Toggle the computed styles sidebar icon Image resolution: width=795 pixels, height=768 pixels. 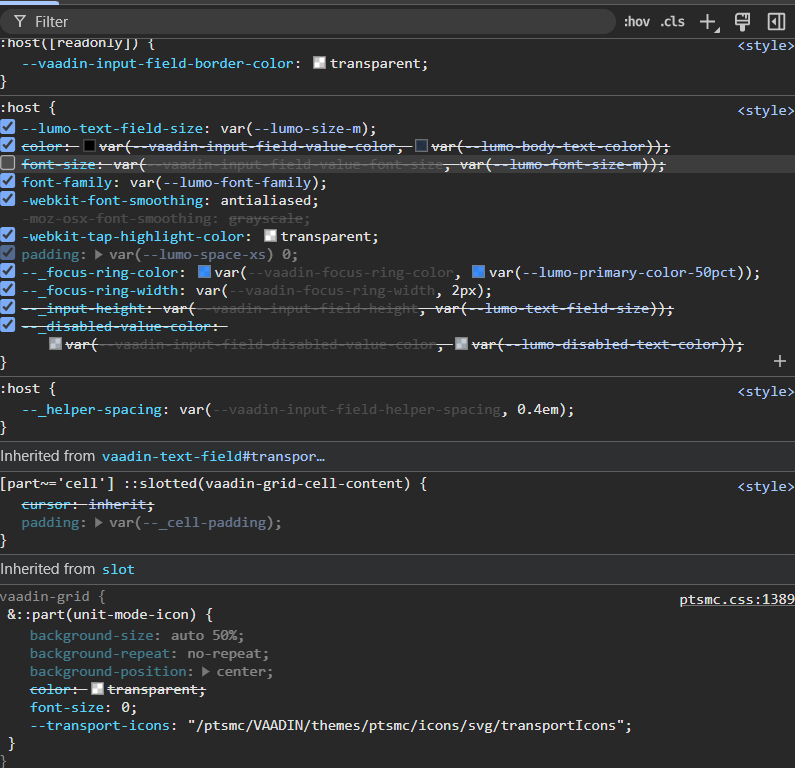776,21
